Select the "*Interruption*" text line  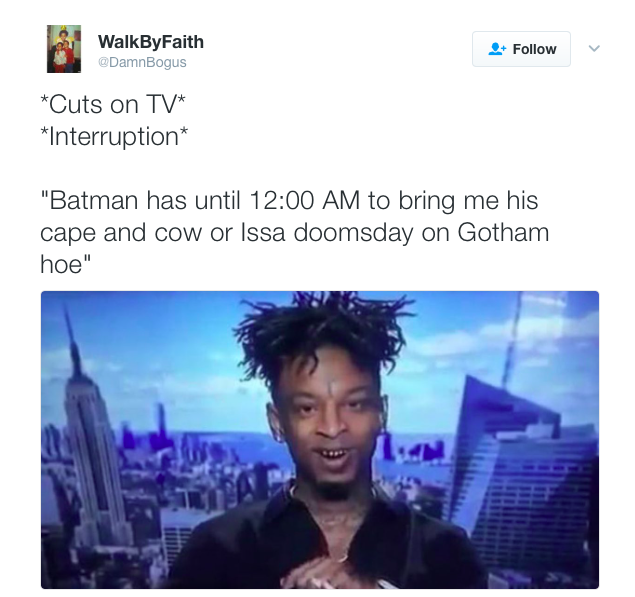click(114, 136)
